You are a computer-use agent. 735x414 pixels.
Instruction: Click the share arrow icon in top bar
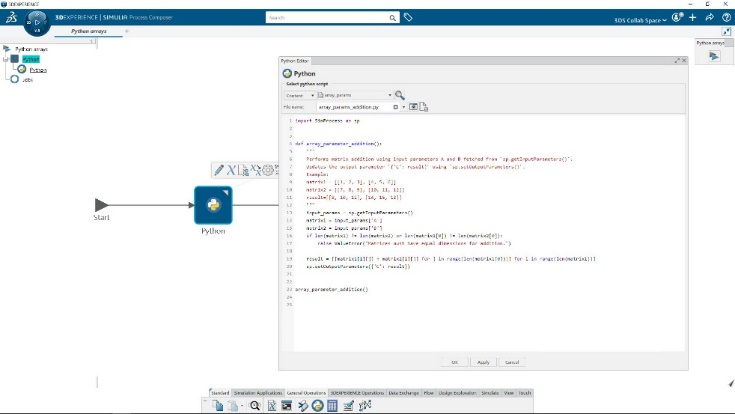pos(708,18)
